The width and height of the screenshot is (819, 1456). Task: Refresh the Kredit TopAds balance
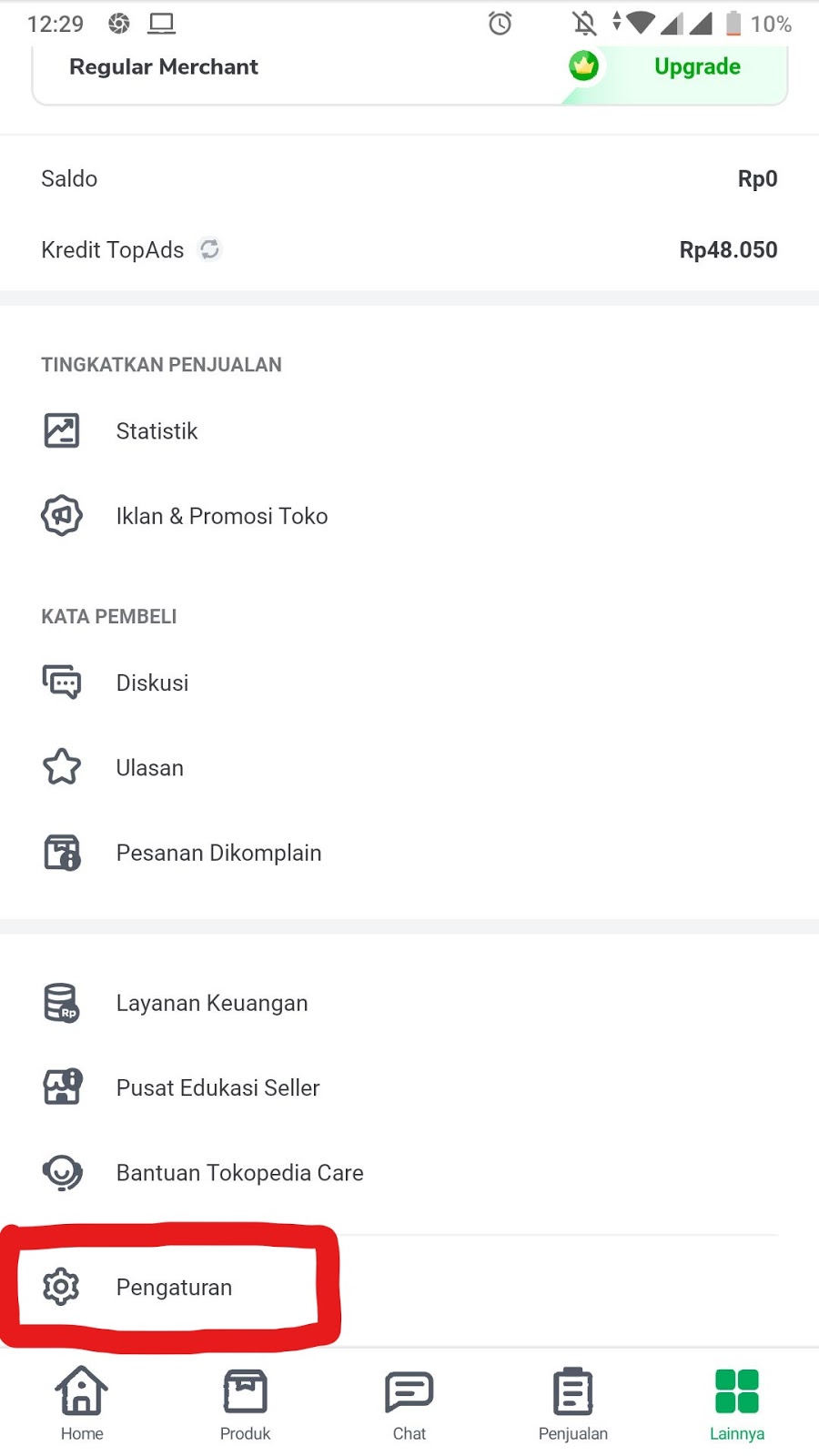tap(210, 249)
